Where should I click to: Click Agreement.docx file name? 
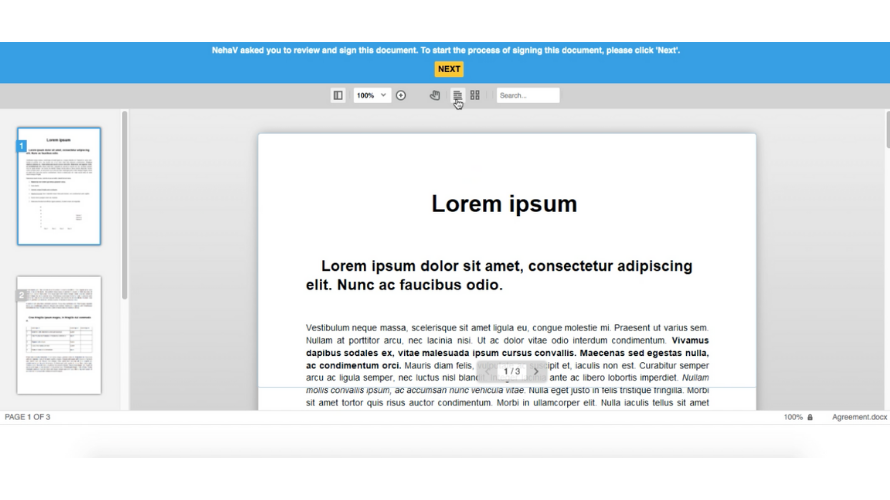[x=859, y=417]
